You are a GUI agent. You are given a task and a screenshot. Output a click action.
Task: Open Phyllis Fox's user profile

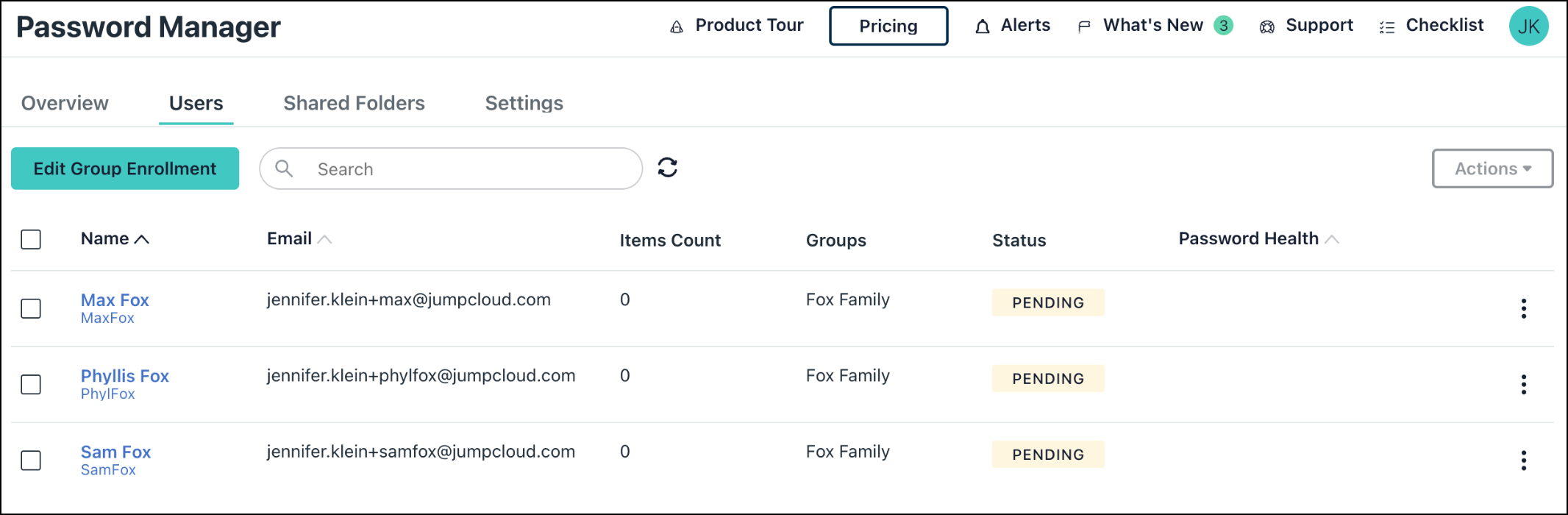124,375
